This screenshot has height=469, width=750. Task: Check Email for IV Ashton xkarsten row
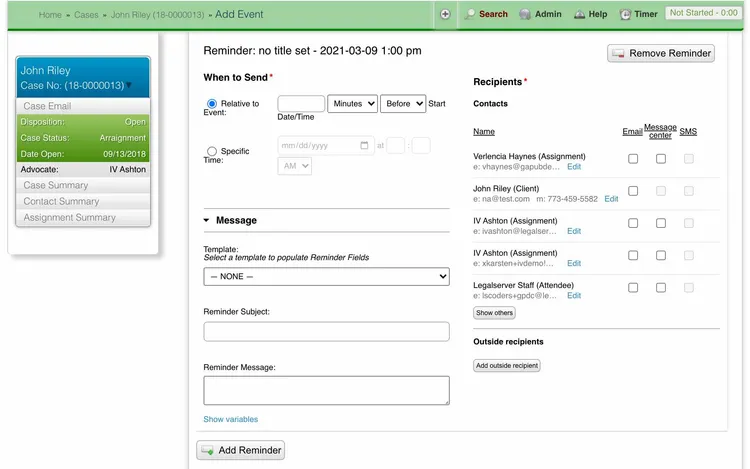coord(633,255)
